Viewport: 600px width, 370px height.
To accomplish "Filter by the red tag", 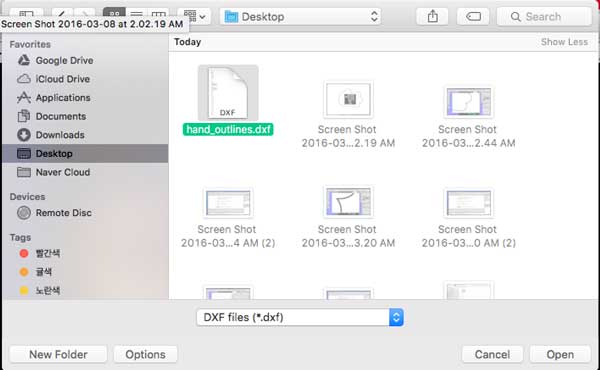I will pyautogui.click(x=40, y=253).
